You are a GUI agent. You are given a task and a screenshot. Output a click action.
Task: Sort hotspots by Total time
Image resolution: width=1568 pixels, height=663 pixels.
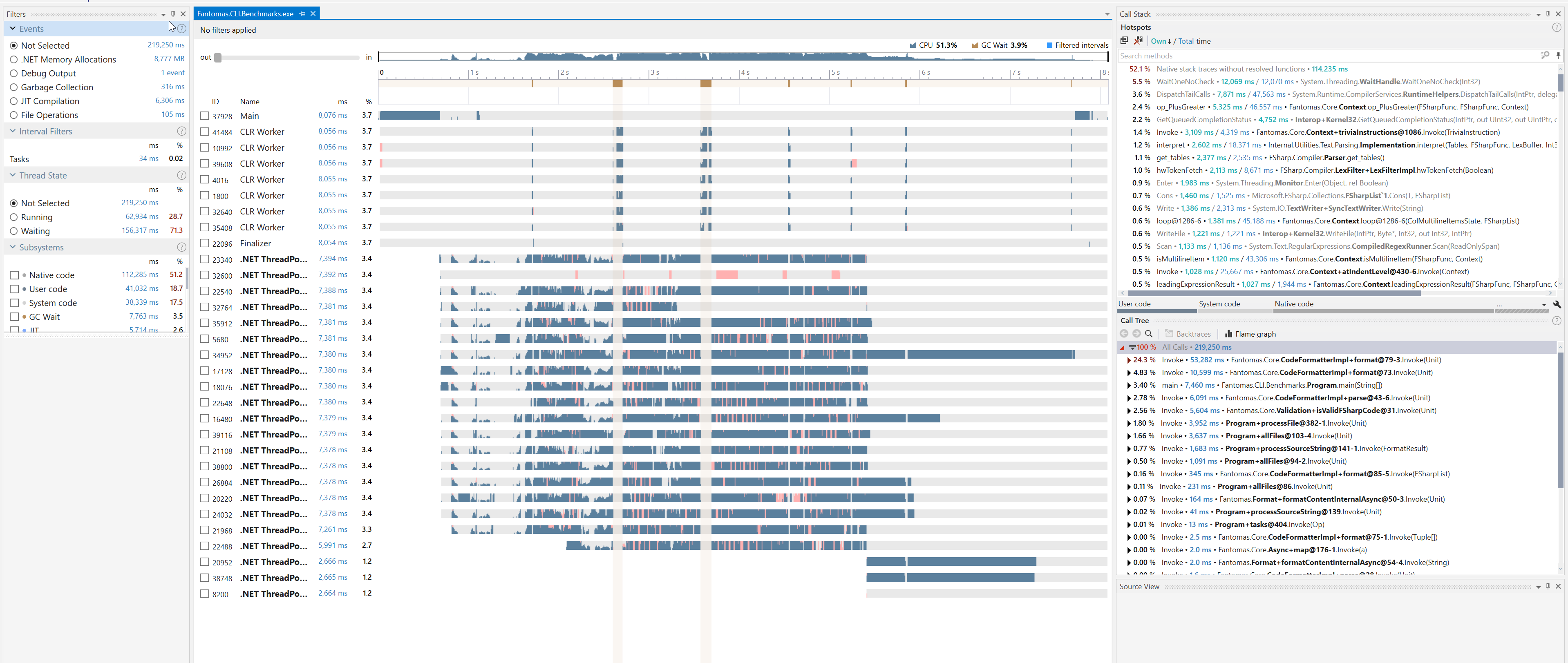[x=1186, y=41]
